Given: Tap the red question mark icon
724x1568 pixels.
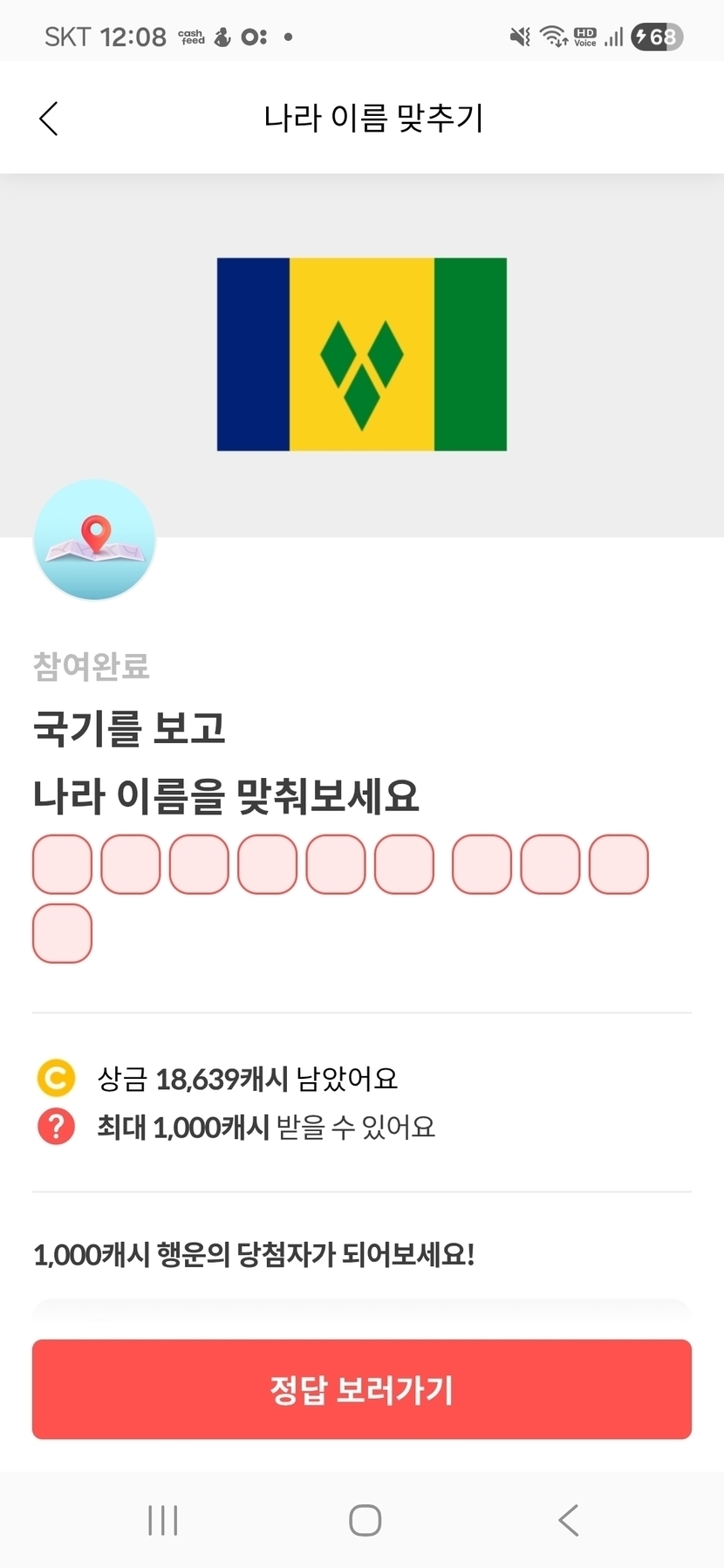Looking at the screenshot, I should [56, 1126].
